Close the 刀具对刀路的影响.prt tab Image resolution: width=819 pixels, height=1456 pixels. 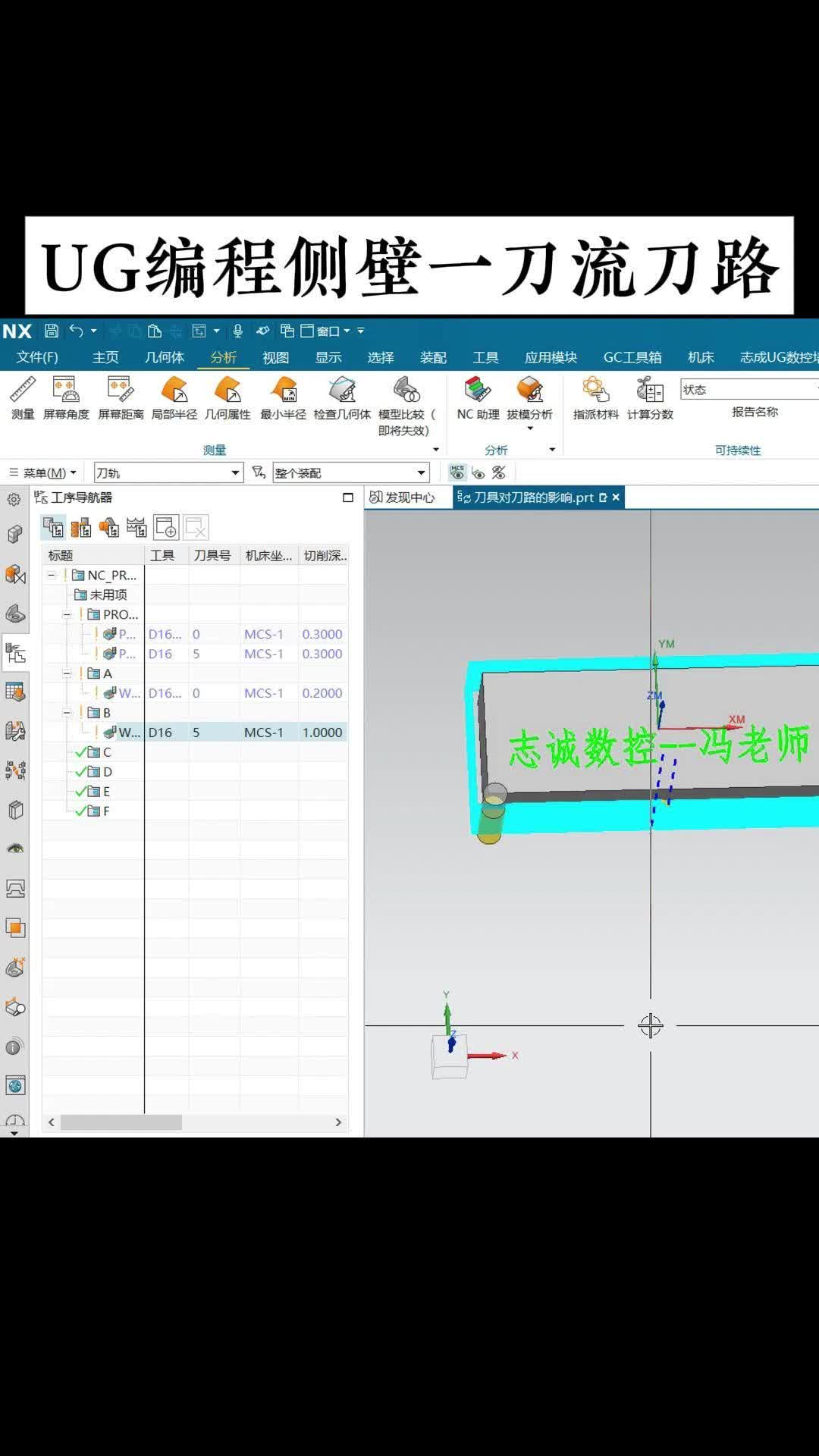point(616,497)
